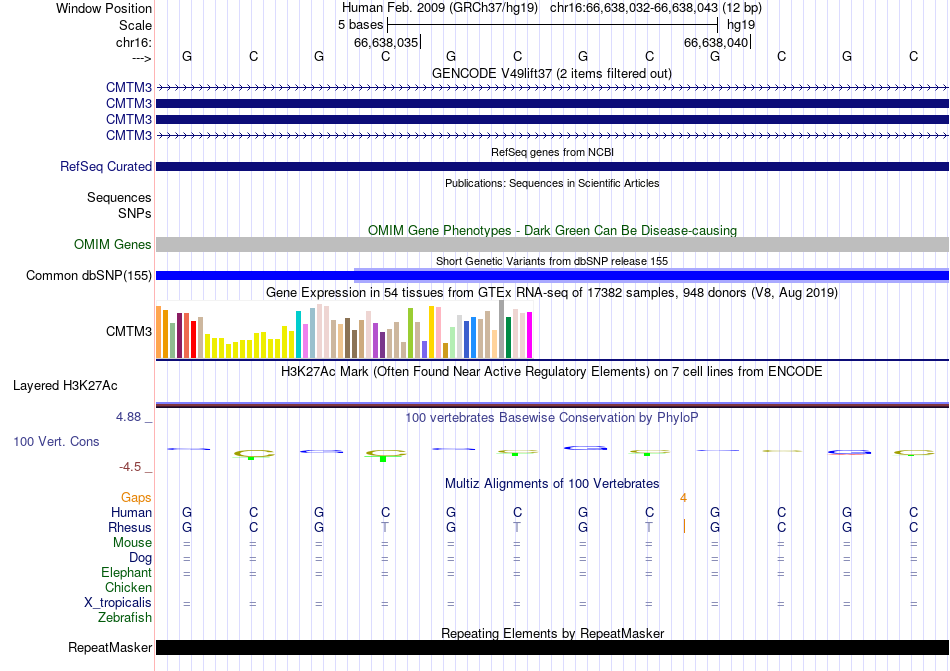
Task: Click the 100 Vert. Cons label
Action: coord(56,441)
